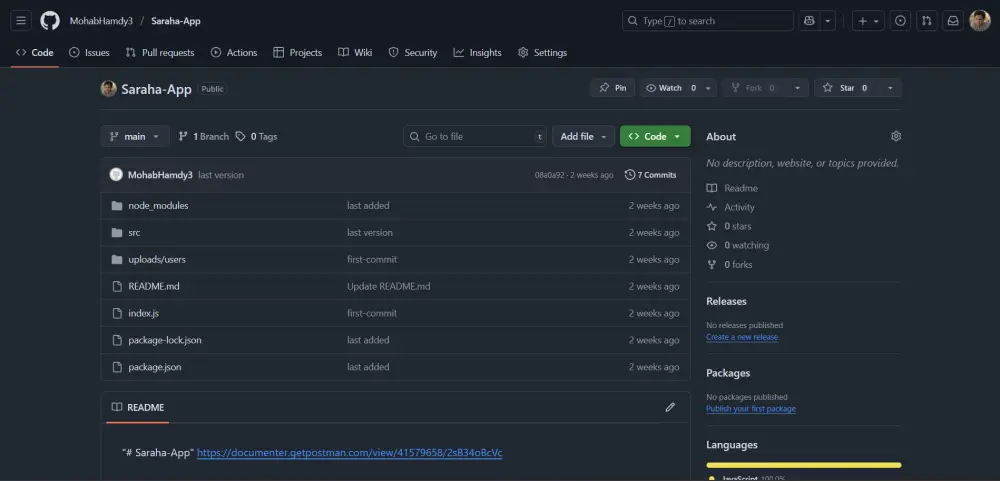Click the forks icon in About
Image resolution: width=1000 pixels, height=481 pixels.
pyautogui.click(x=712, y=264)
